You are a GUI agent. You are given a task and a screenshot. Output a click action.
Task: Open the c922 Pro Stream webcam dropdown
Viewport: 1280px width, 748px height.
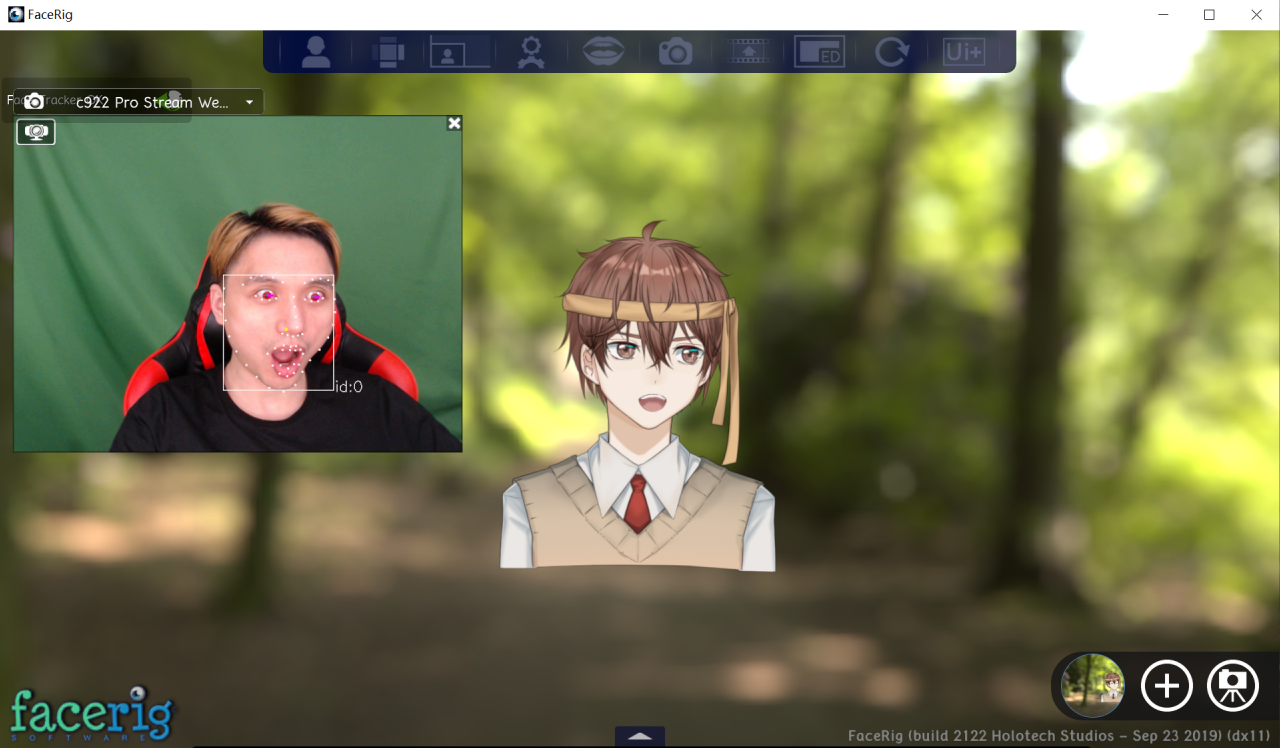click(153, 102)
